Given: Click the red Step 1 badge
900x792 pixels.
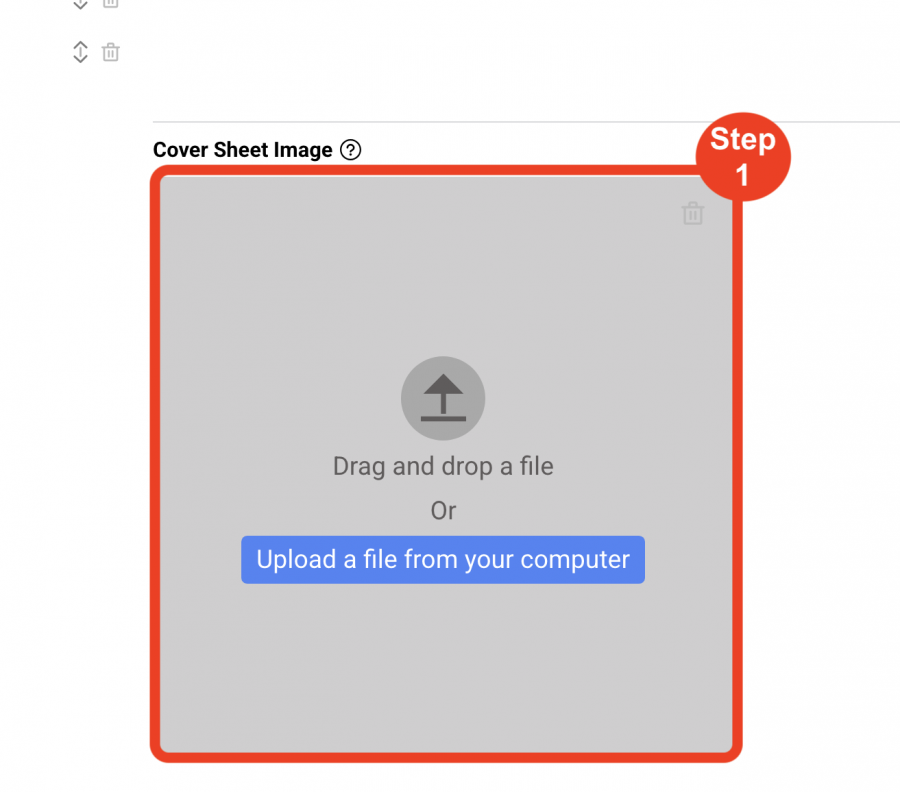Looking at the screenshot, I should (x=743, y=157).
